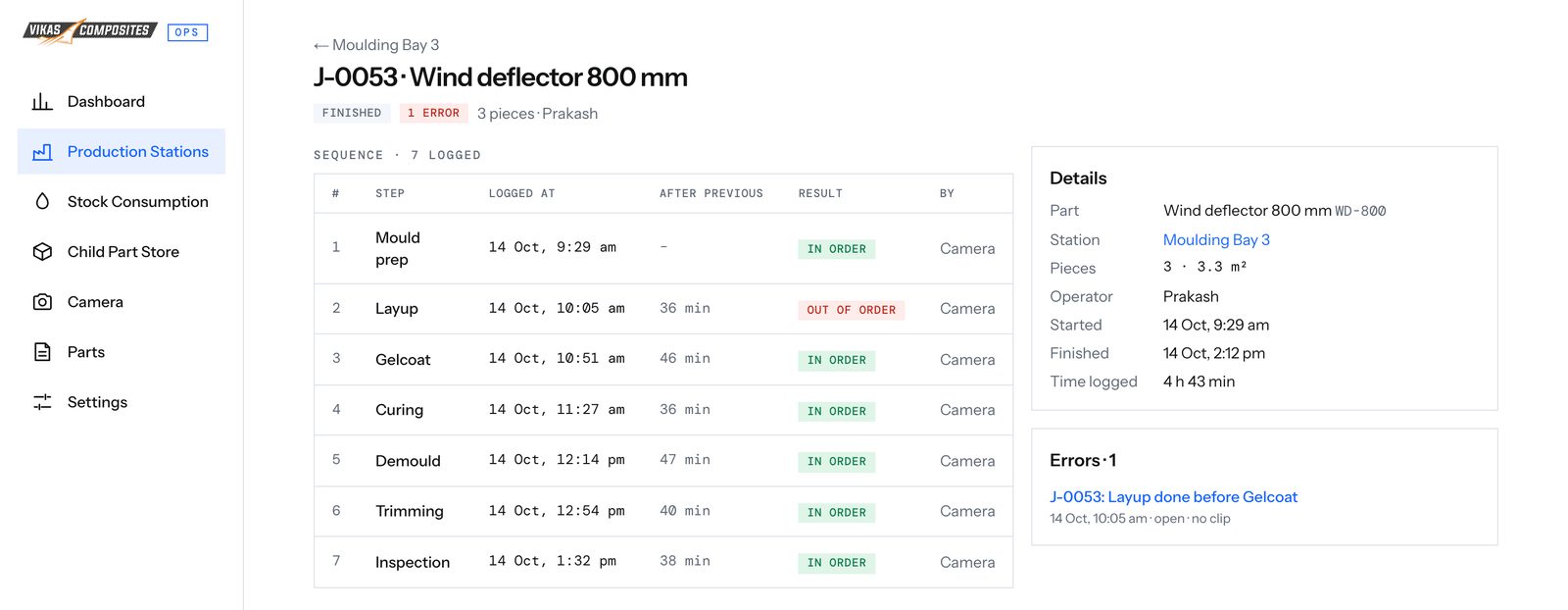Open error J-0053: Layup done before Gelcoat

[x=1173, y=497]
